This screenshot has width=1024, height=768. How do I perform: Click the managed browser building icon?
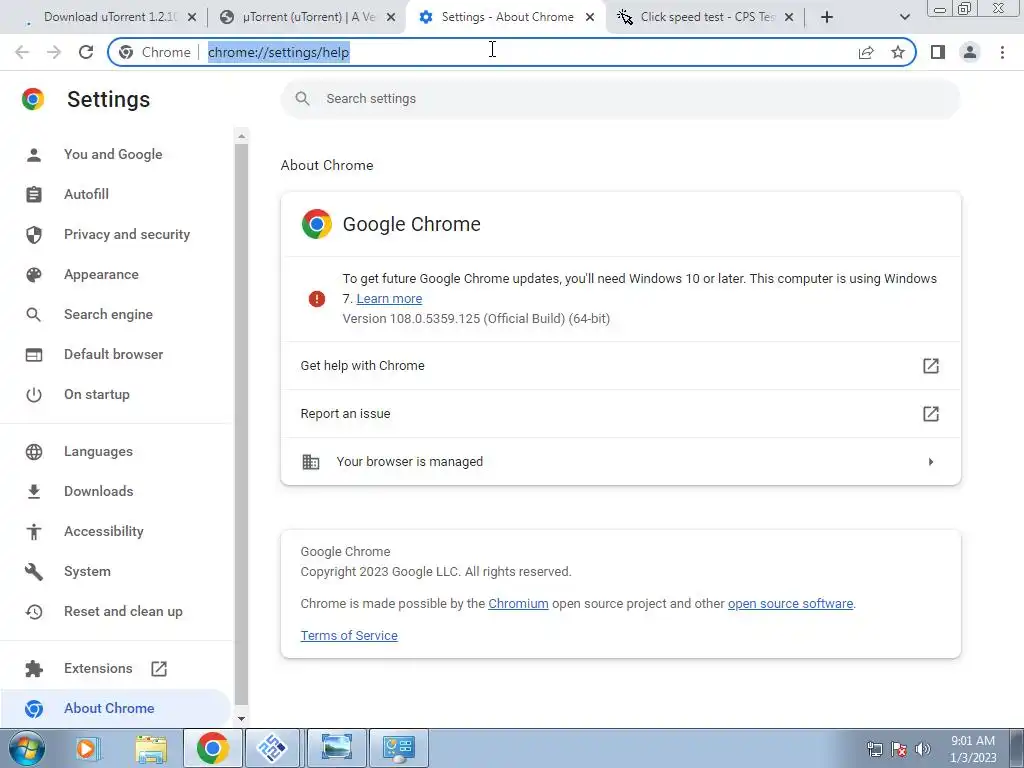[311, 462]
